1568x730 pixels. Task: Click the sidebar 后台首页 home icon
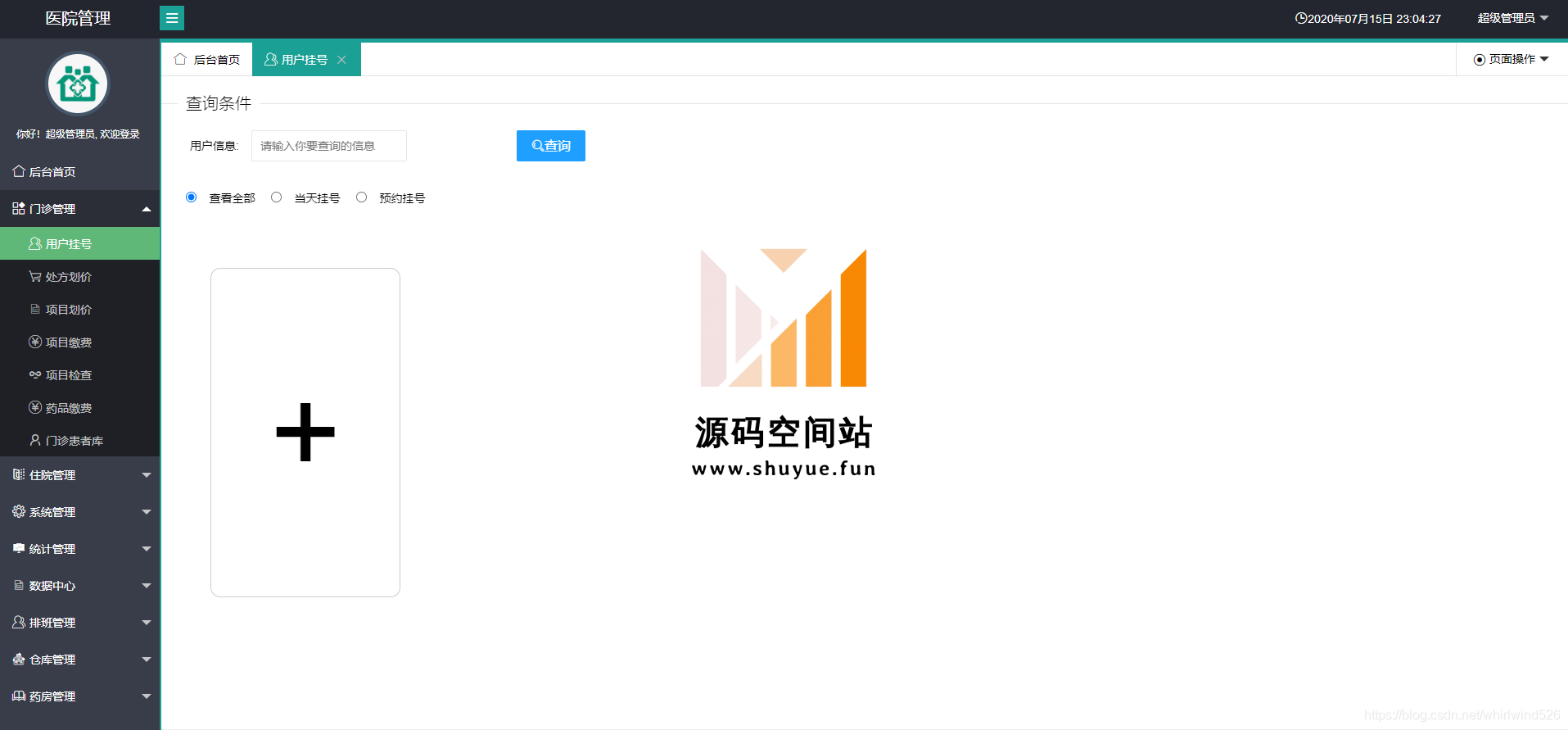point(19,171)
